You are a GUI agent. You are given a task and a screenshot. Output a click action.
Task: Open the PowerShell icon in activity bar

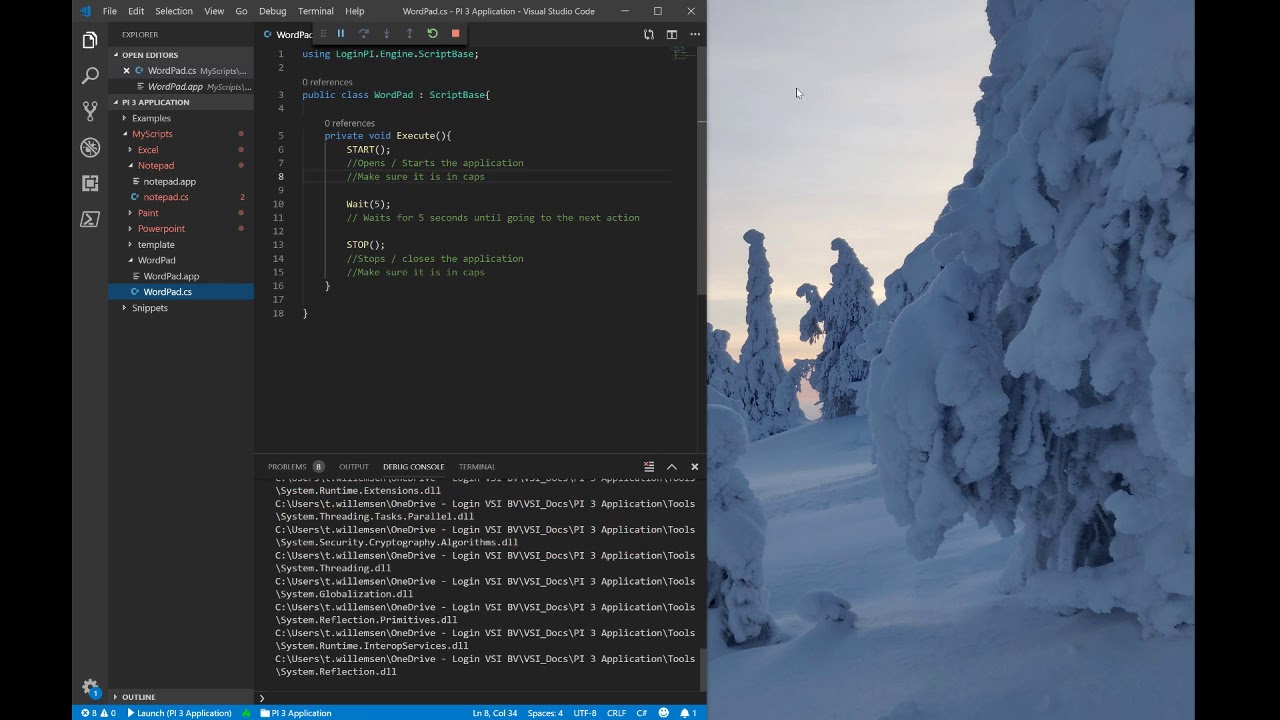(90, 219)
